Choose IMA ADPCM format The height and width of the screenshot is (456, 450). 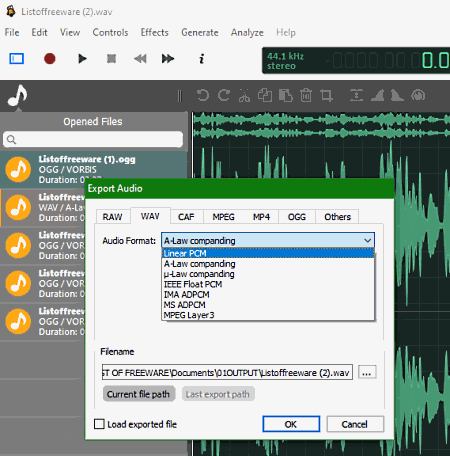pos(268,295)
